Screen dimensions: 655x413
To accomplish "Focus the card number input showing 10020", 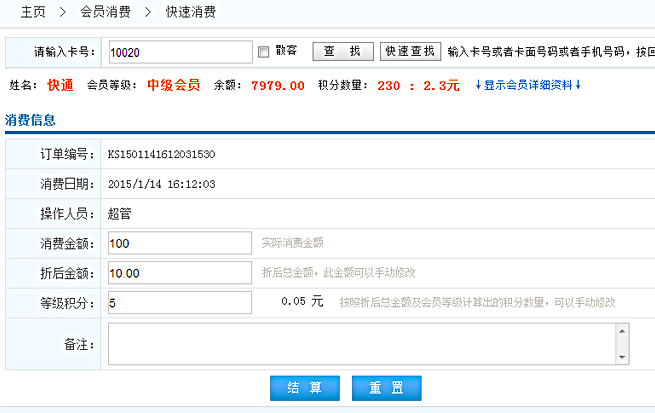I will tap(179, 52).
